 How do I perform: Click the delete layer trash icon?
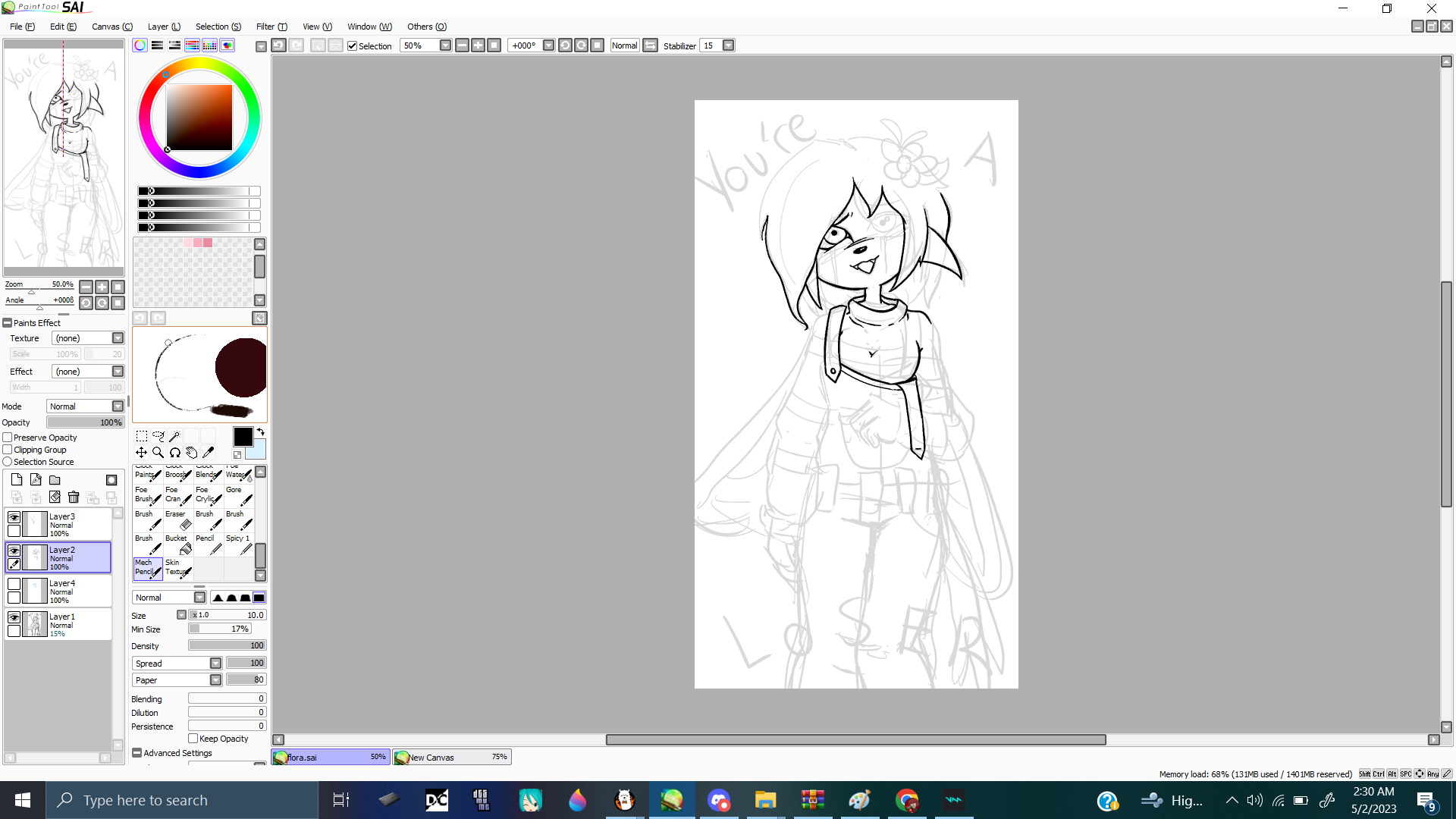(x=74, y=497)
